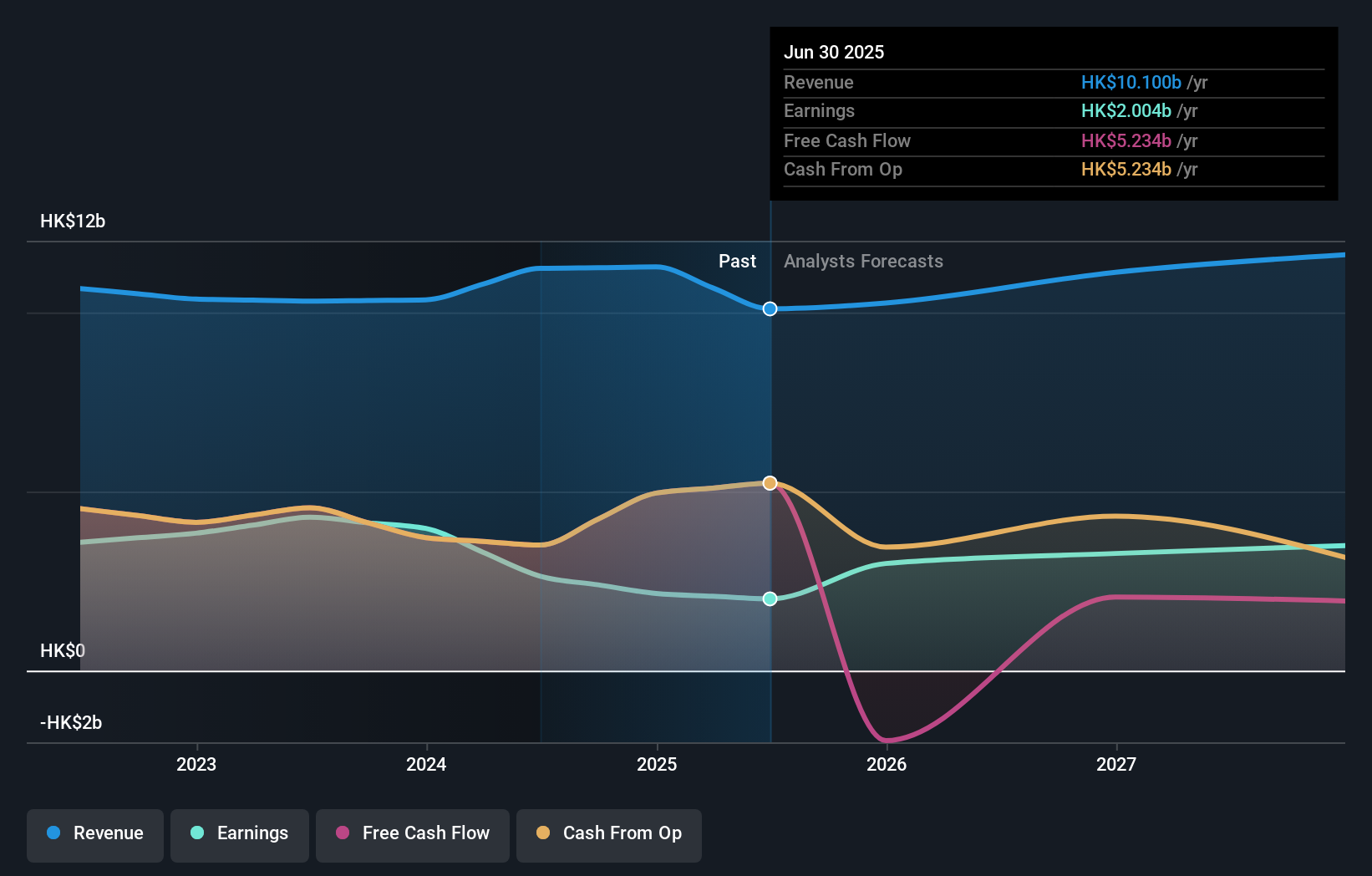Click the Cash From Op tooltip label
Viewport: 1372px width, 876px height.
pyautogui.click(x=843, y=169)
